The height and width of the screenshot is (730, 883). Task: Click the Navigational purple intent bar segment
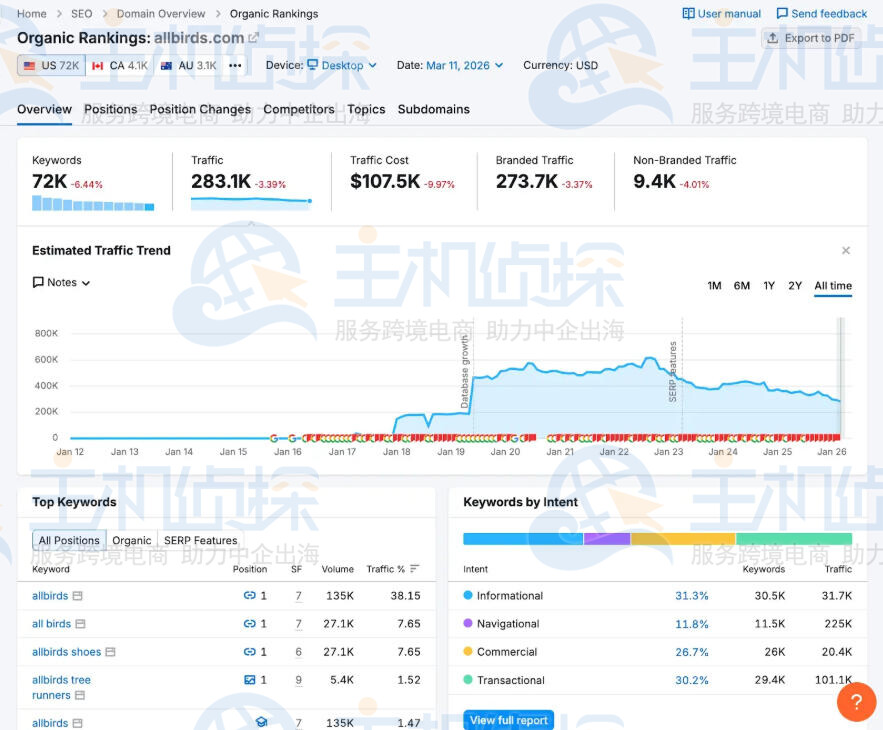coord(607,539)
